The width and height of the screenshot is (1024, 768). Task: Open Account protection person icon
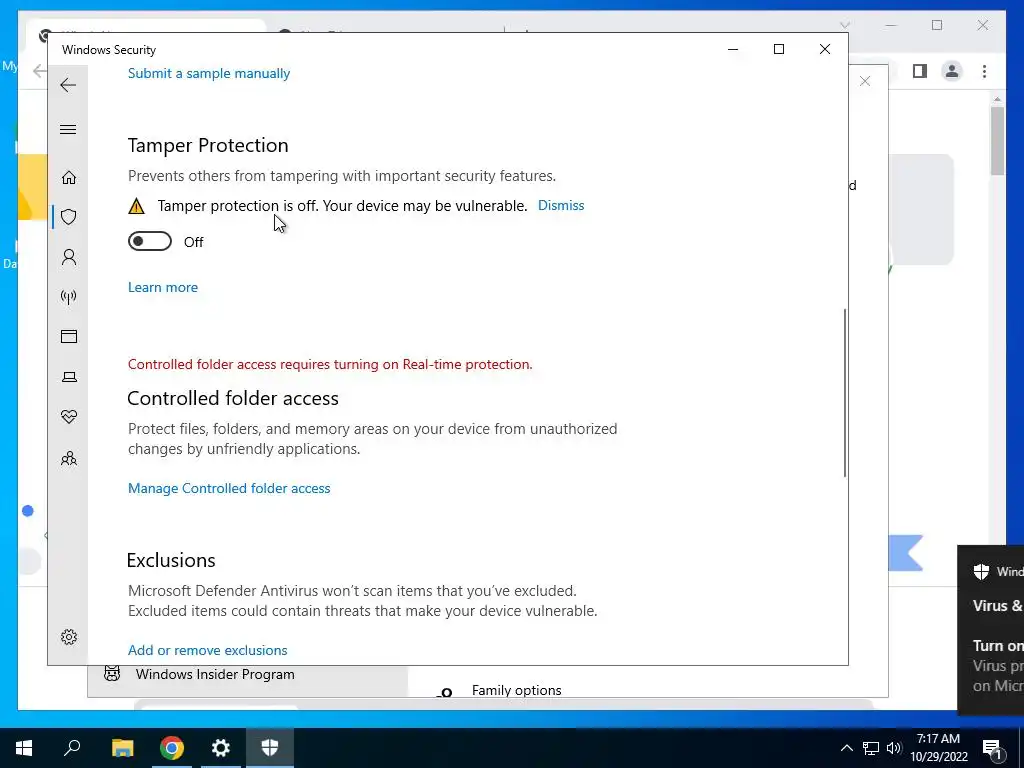[69, 257]
